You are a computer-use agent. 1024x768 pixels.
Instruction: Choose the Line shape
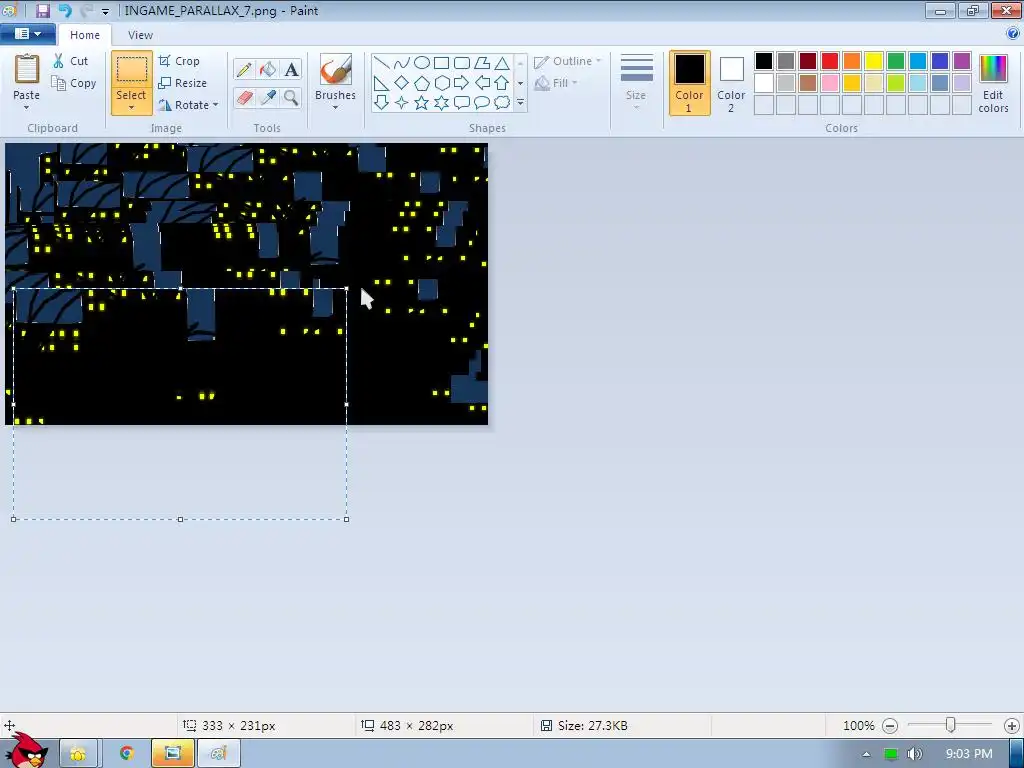tap(382, 63)
